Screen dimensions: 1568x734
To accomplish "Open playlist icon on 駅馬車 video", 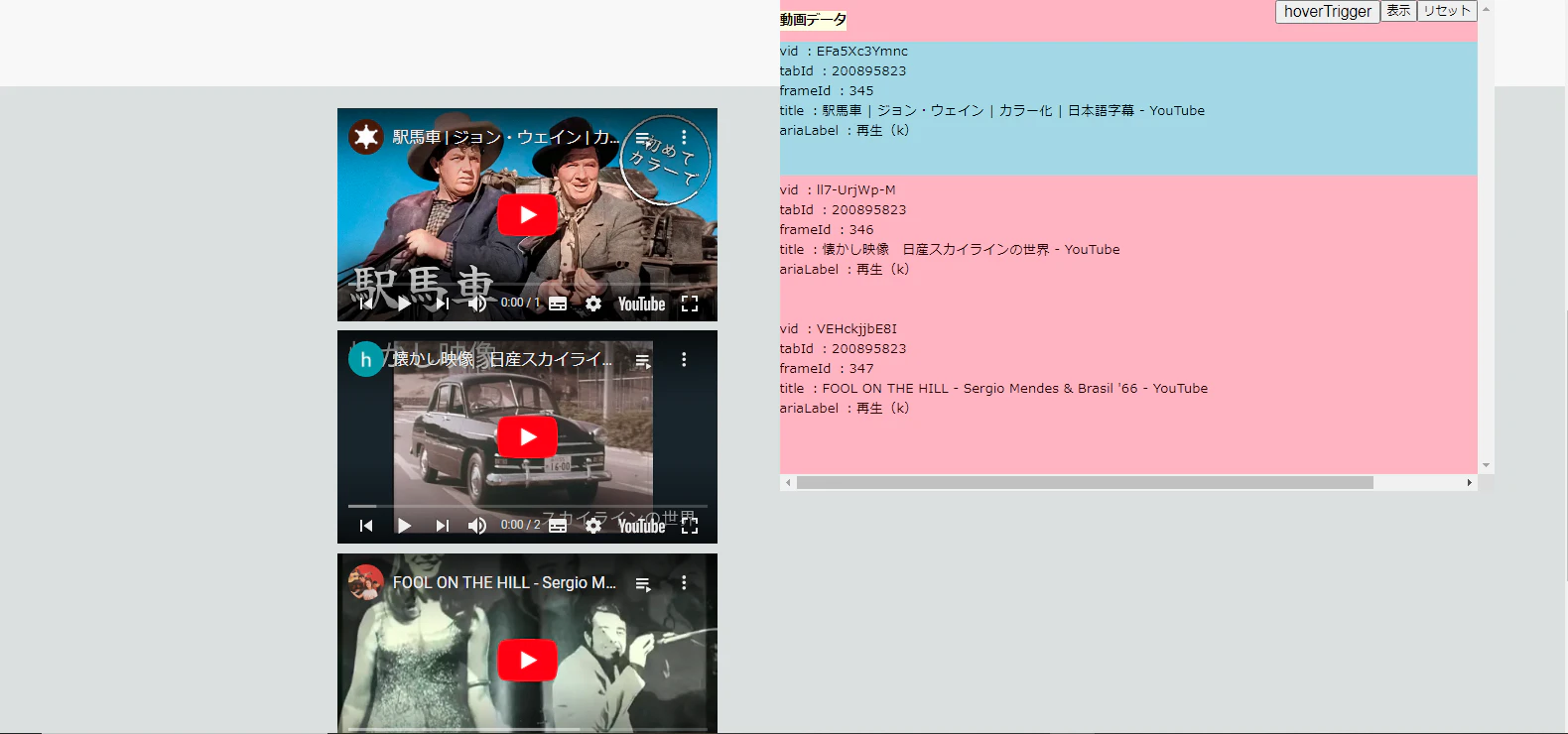I will click(x=643, y=138).
